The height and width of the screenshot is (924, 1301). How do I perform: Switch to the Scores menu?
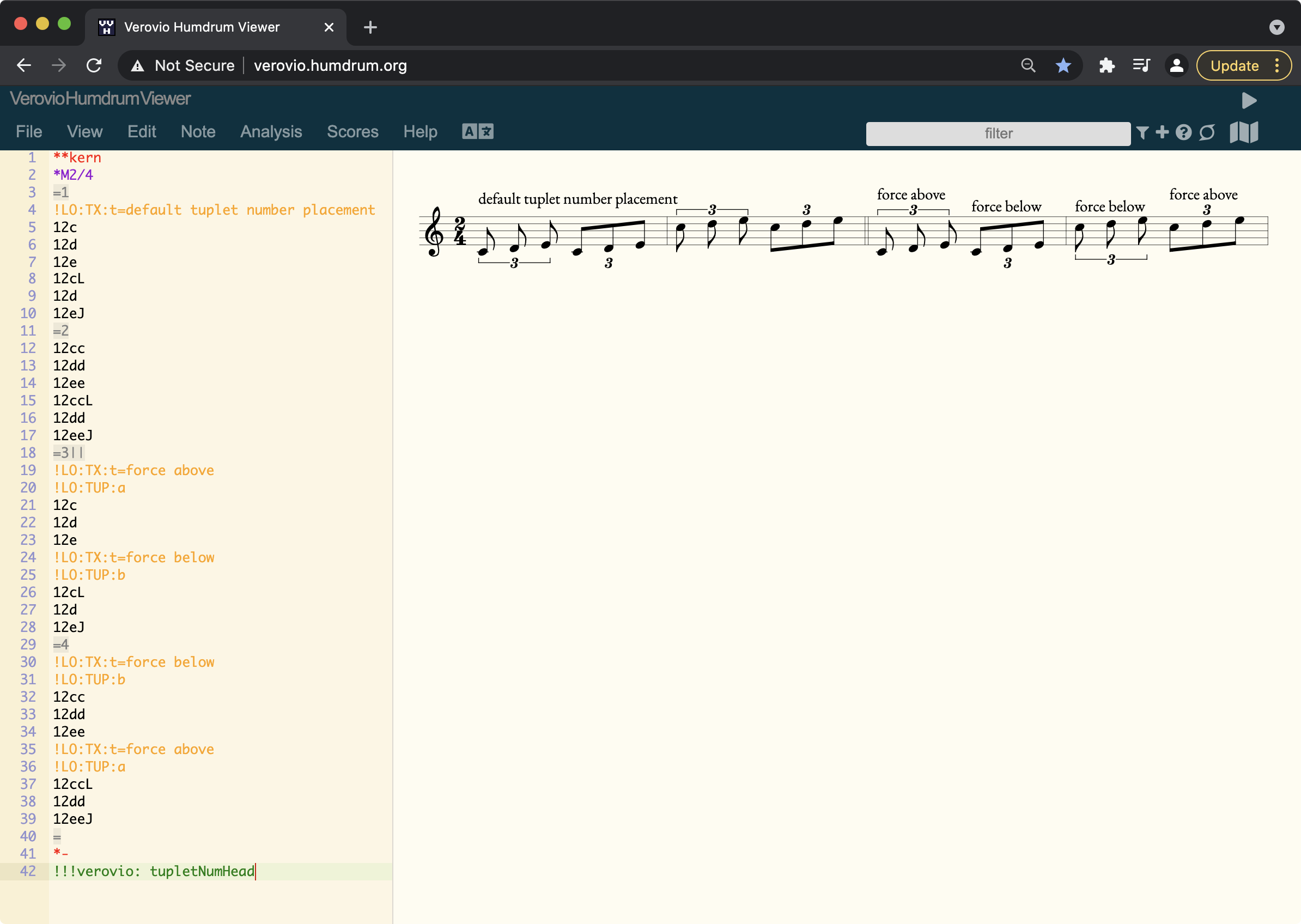[352, 131]
